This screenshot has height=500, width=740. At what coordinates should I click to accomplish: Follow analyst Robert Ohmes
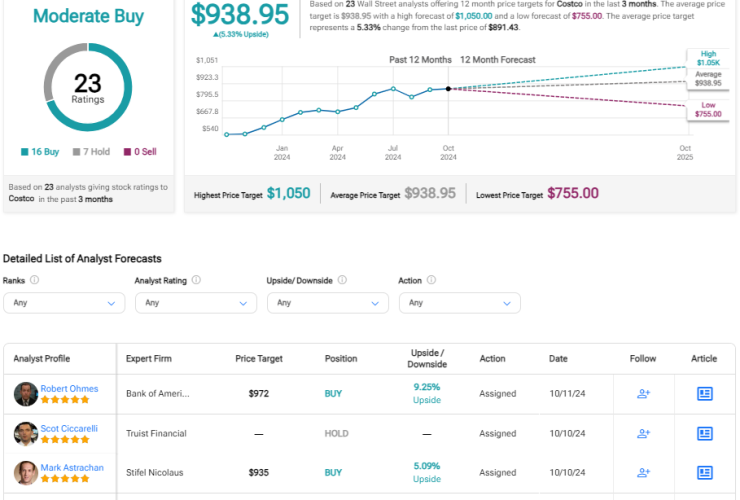[643, 393]
